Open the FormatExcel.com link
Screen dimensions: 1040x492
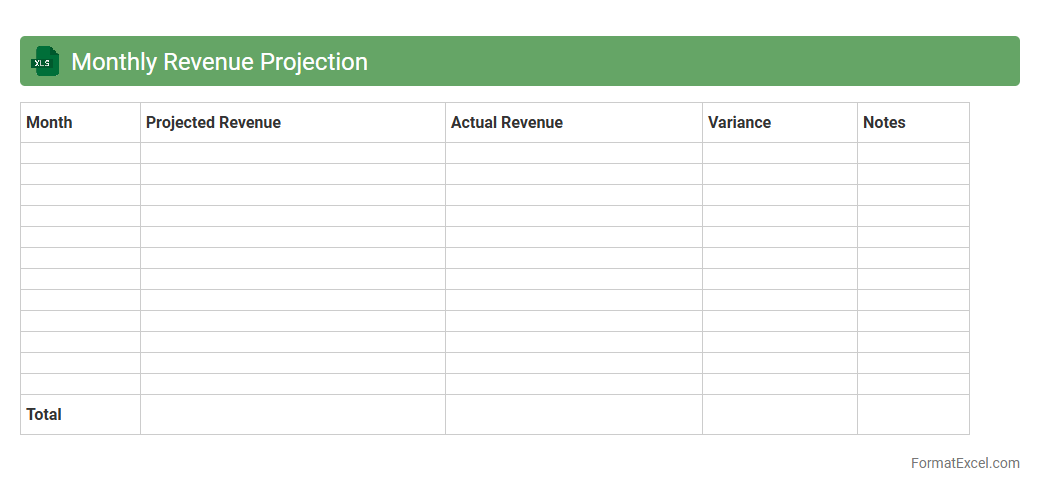click(964, 463)
